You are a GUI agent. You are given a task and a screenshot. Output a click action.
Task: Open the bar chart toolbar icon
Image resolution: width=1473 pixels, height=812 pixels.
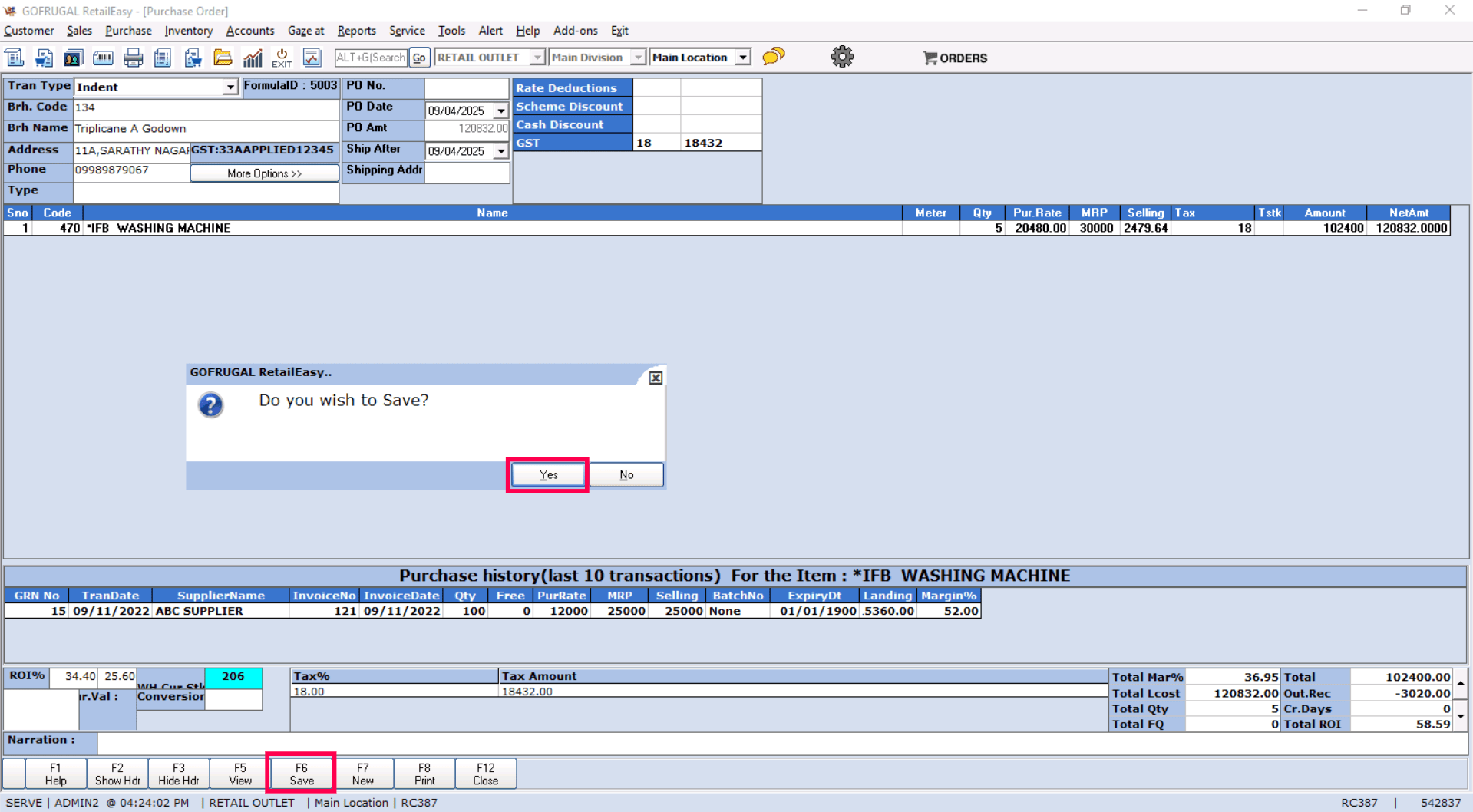[x=253, y=58]
